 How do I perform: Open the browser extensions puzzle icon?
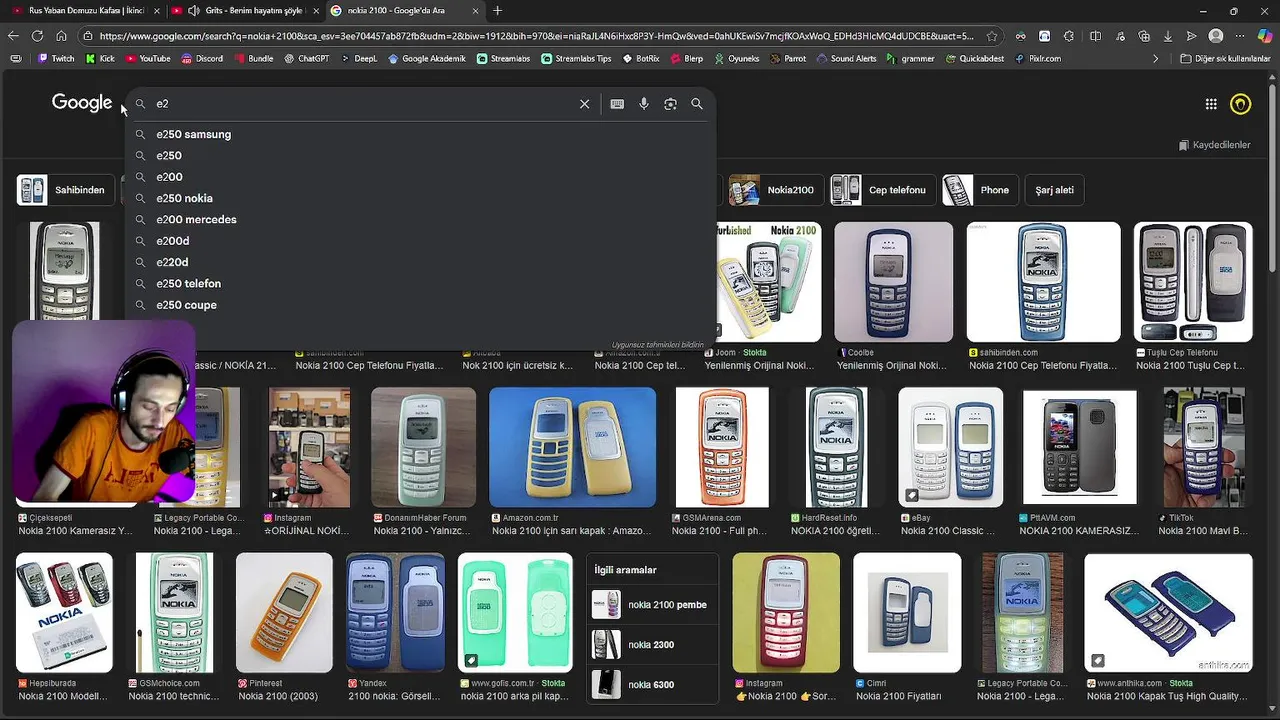click(1069, 36)
